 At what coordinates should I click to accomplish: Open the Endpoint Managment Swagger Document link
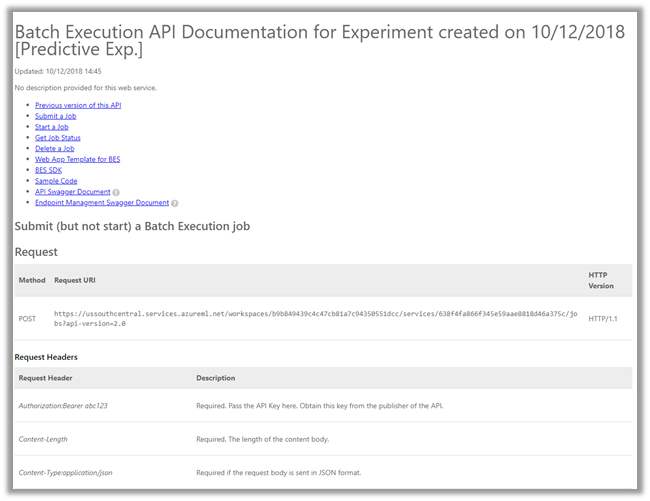pos(101,203)
